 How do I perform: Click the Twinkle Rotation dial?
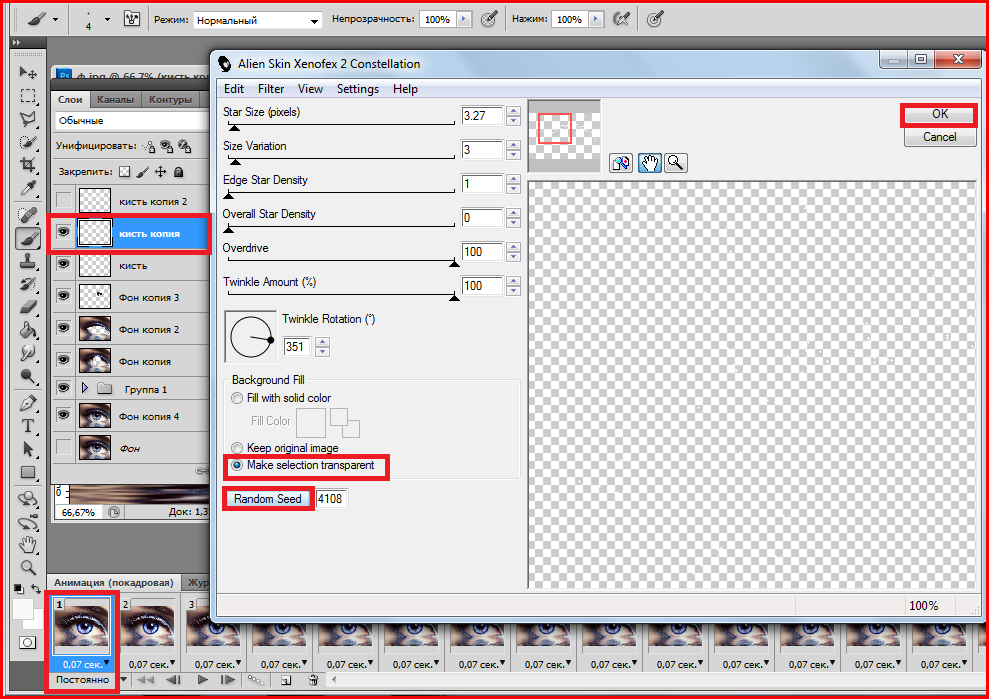[x=251, y=337]
